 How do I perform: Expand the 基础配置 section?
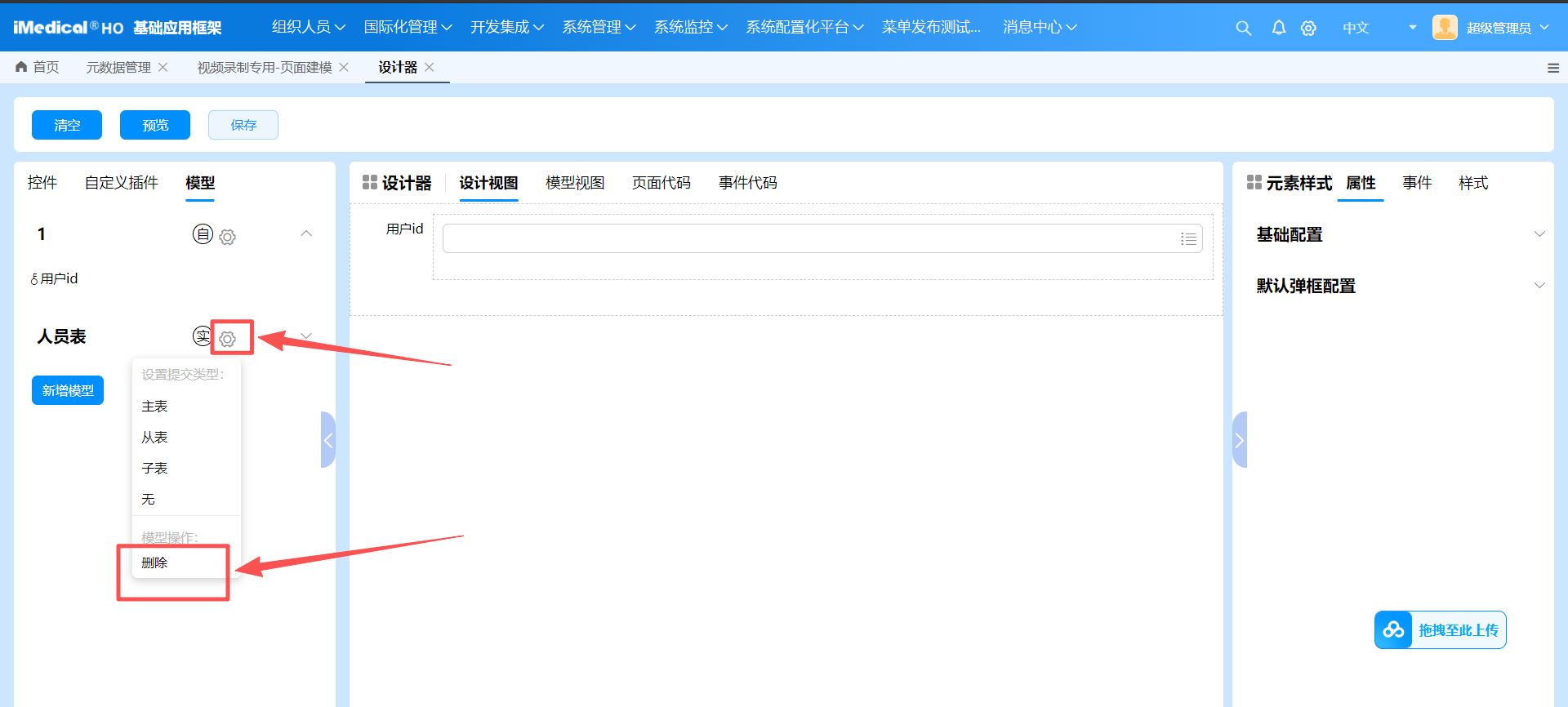tap(1539, 234)
